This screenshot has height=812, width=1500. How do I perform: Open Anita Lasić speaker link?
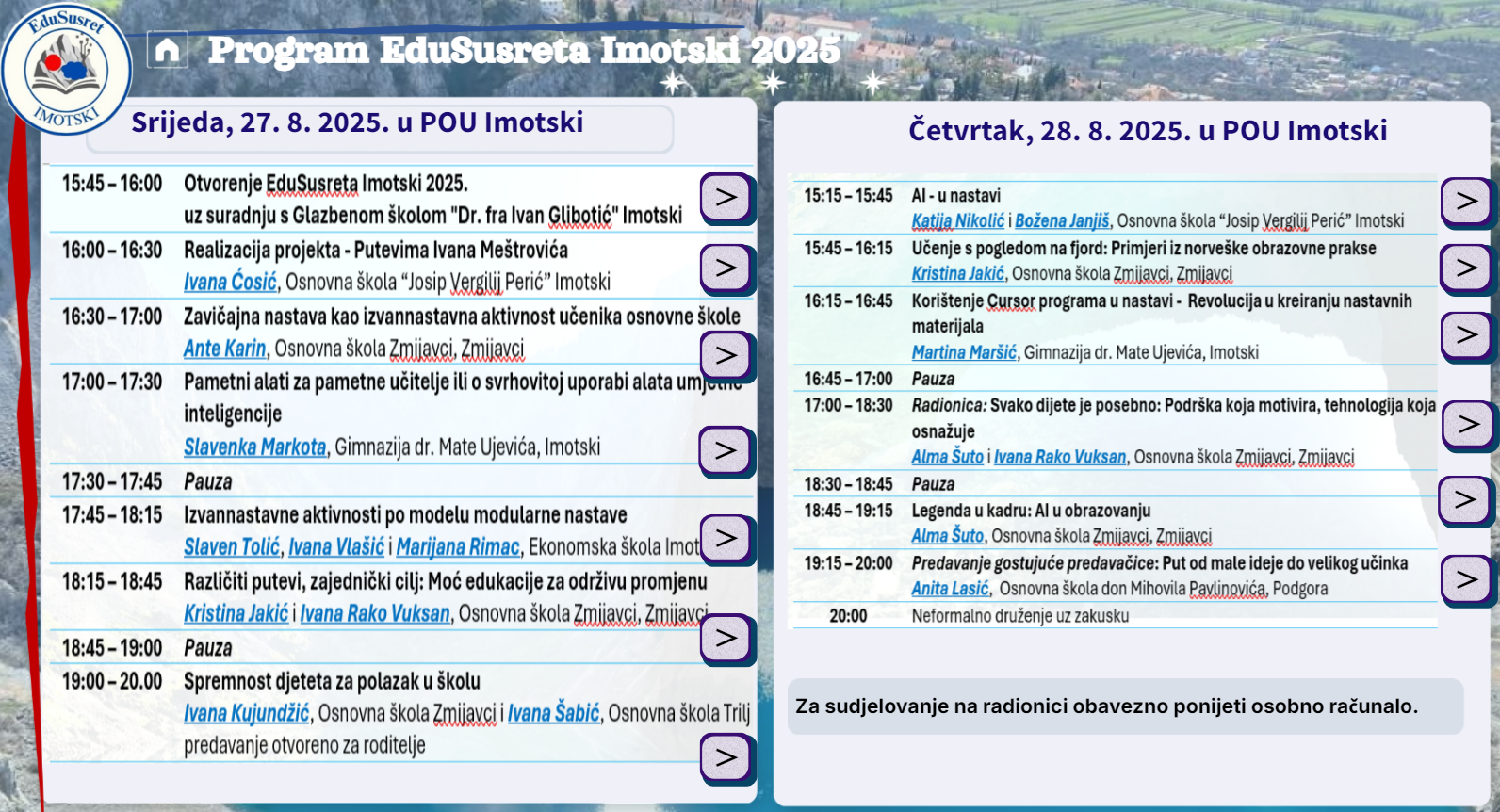pos(950,589)
